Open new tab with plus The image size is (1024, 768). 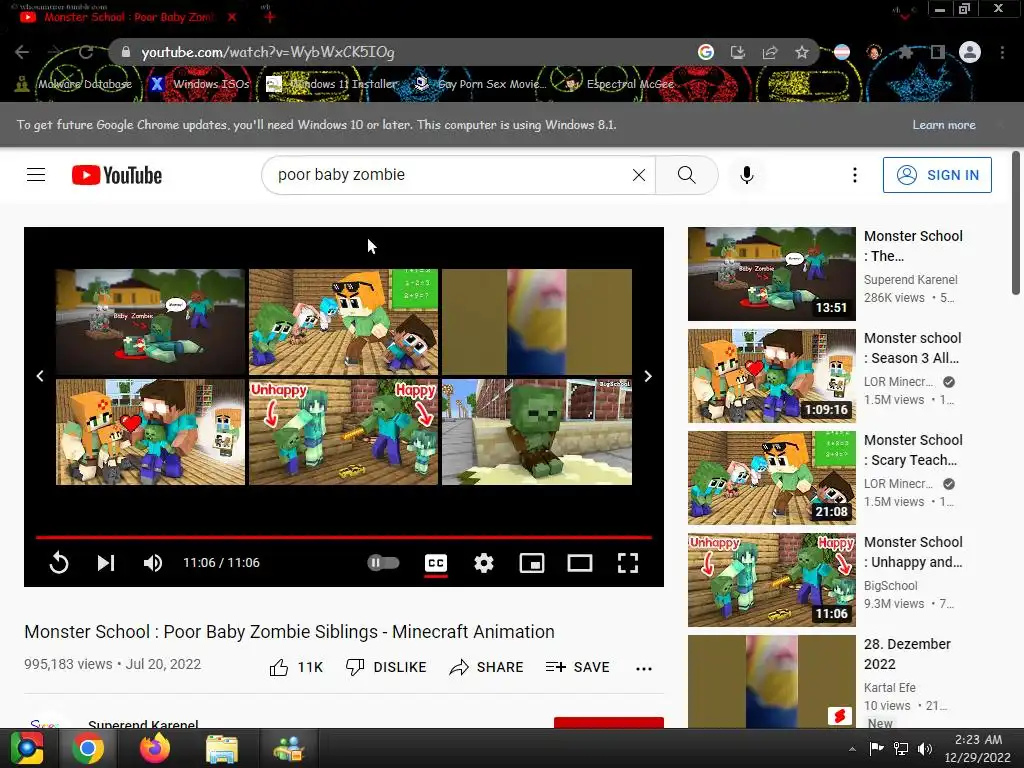(269, 17)
